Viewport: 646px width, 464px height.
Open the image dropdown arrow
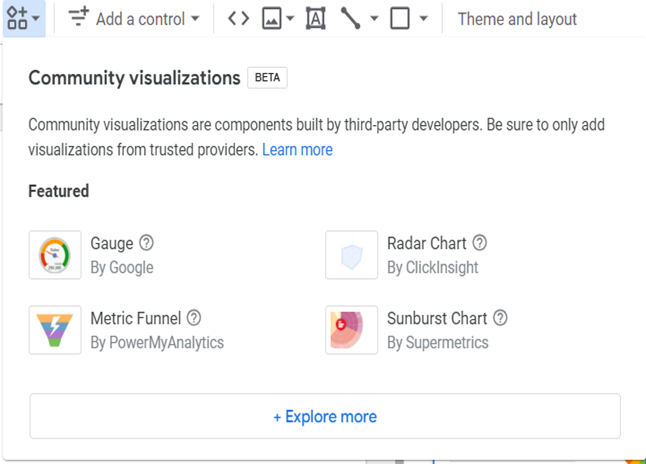[x=291, y=19]
